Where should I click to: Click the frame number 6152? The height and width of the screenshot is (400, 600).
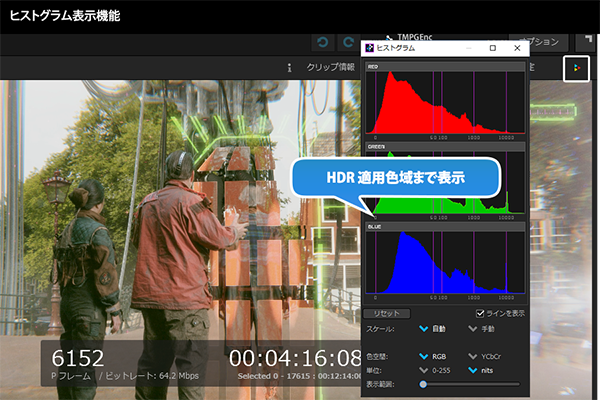pyautogui.click(x=78, y=358)
